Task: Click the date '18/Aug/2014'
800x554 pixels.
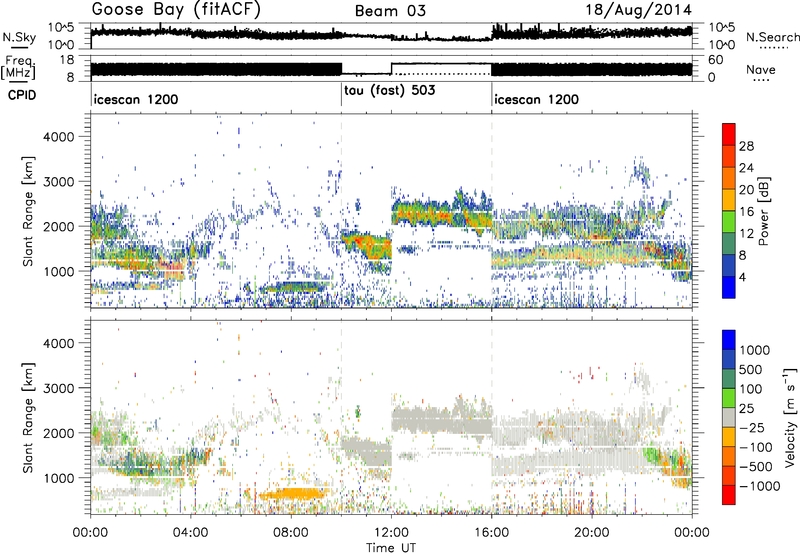Action: [x=639, y=10]
